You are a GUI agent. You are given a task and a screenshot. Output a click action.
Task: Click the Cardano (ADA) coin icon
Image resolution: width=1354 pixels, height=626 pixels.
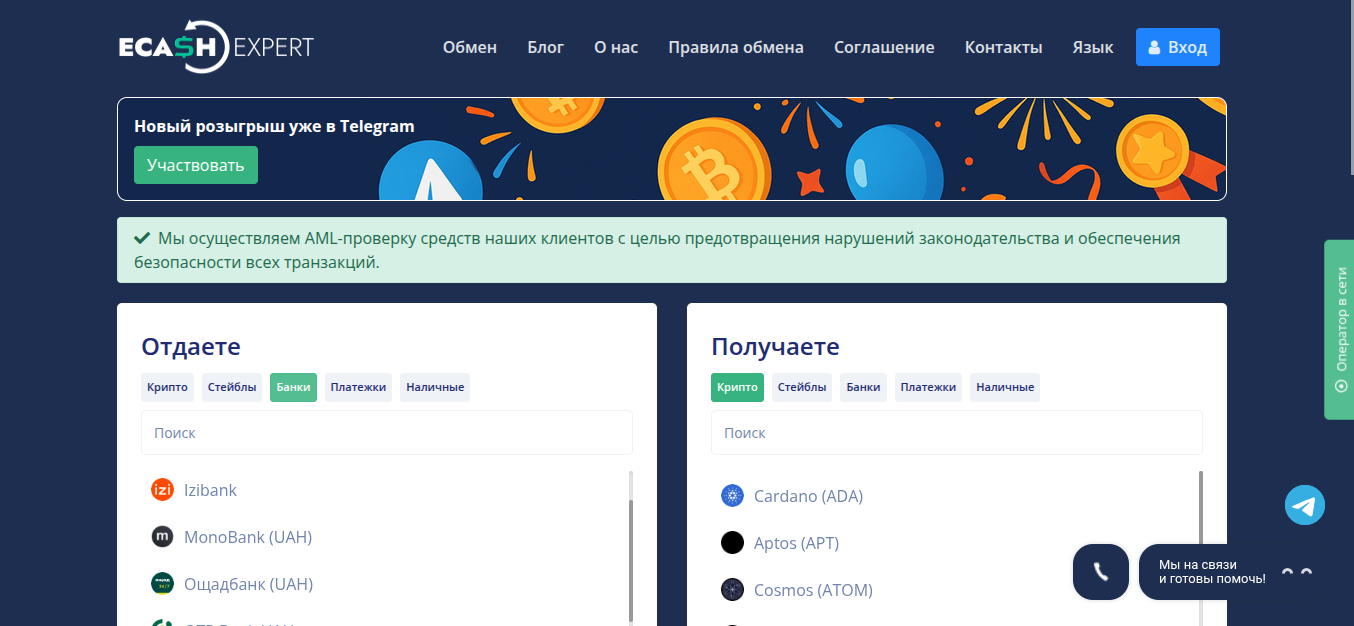733,496
